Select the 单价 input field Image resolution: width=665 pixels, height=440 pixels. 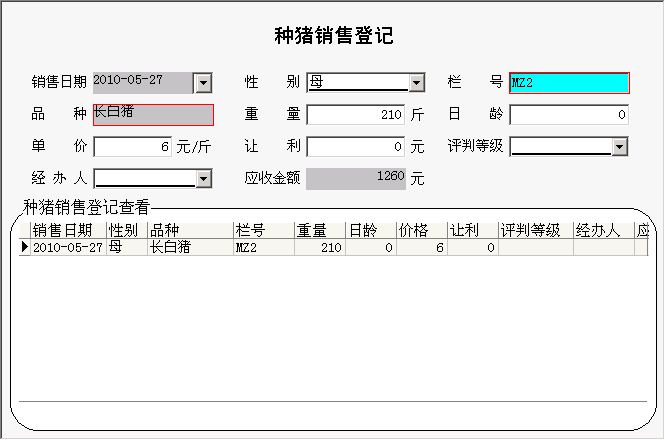coord(133,147)
